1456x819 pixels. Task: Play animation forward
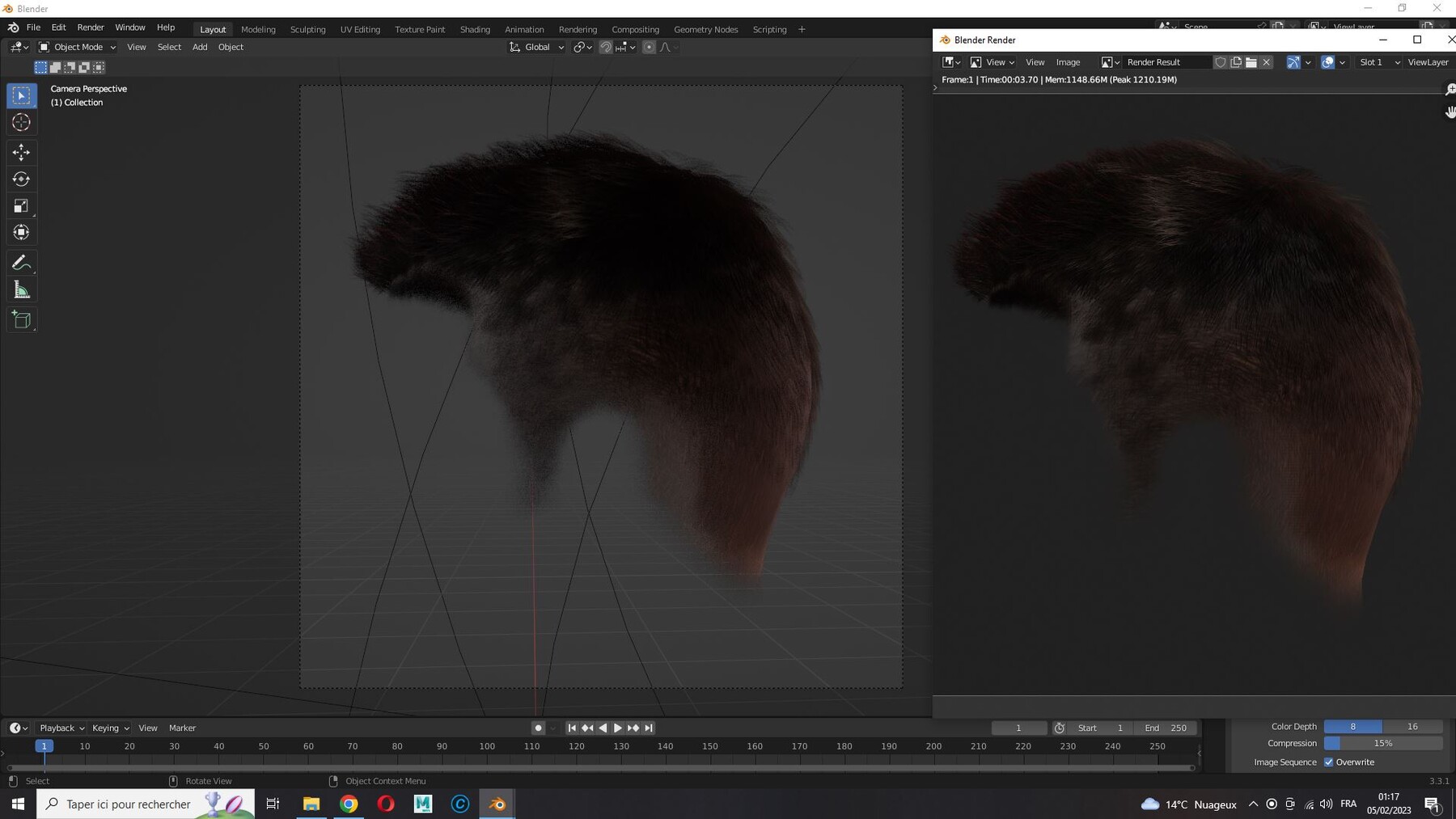pos(618,728)
